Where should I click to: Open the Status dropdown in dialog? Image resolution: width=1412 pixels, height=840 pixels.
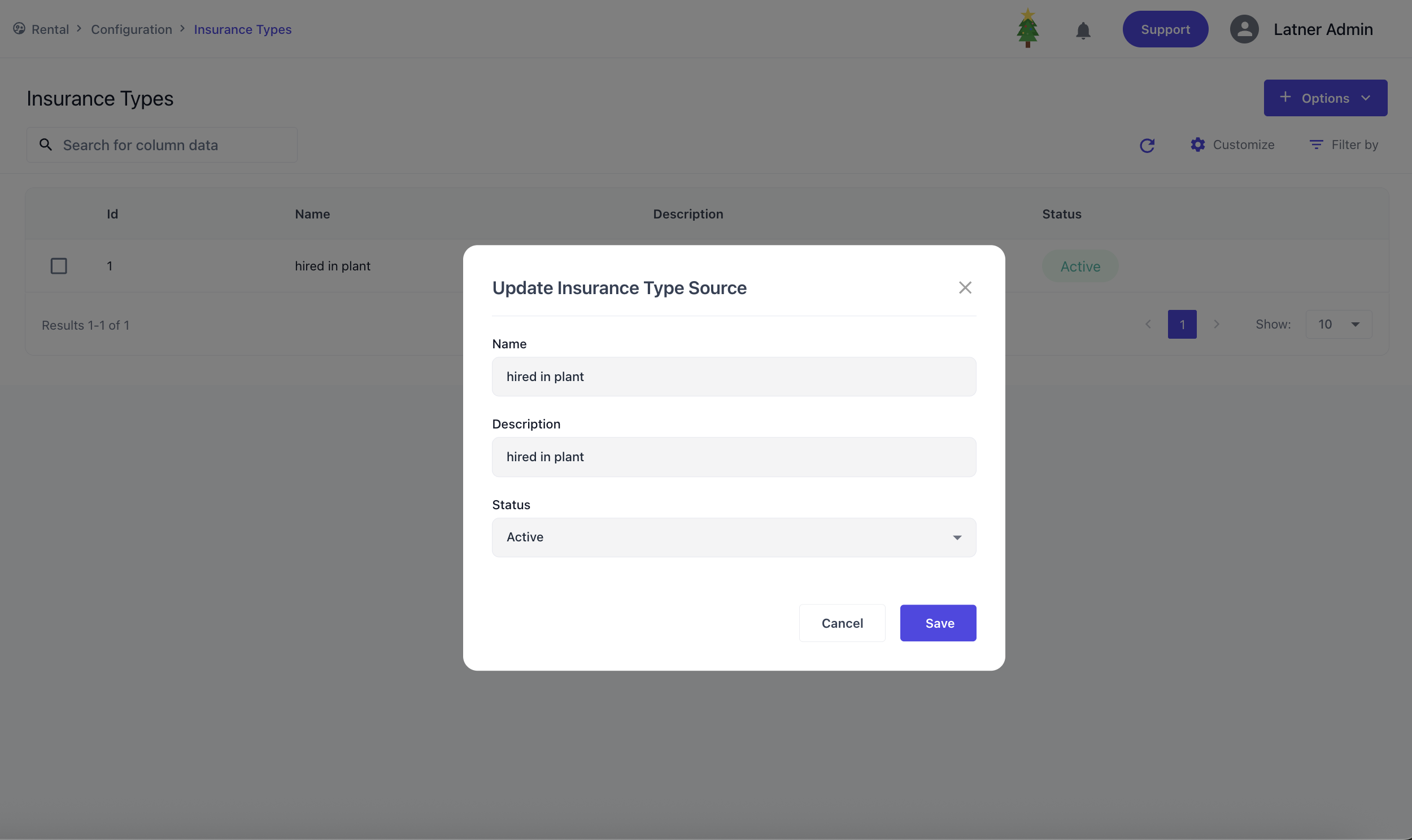[x=733, y=537]
